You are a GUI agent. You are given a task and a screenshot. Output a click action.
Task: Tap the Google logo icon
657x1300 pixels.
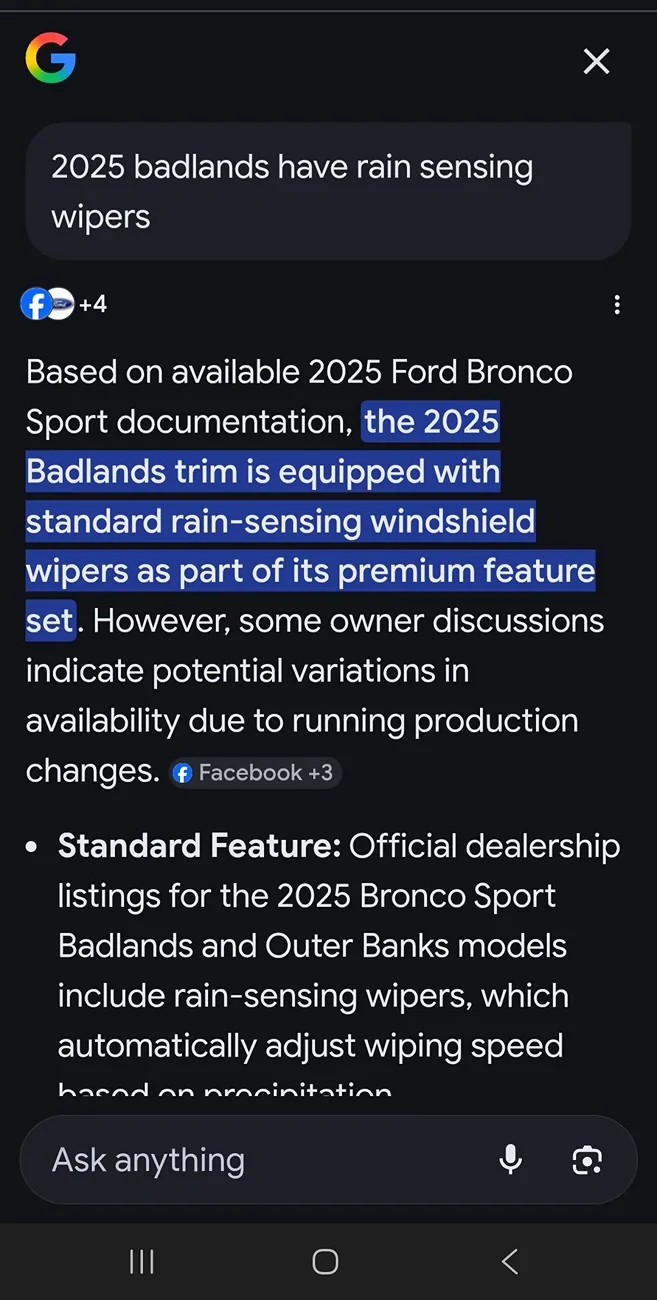click(50, 59)
